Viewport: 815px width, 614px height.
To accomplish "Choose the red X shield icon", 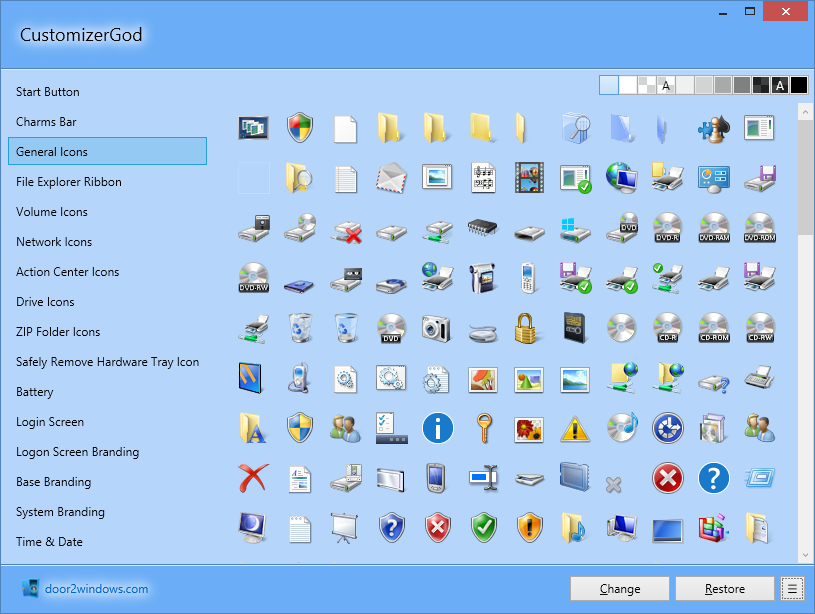I will tap(438, 528).
